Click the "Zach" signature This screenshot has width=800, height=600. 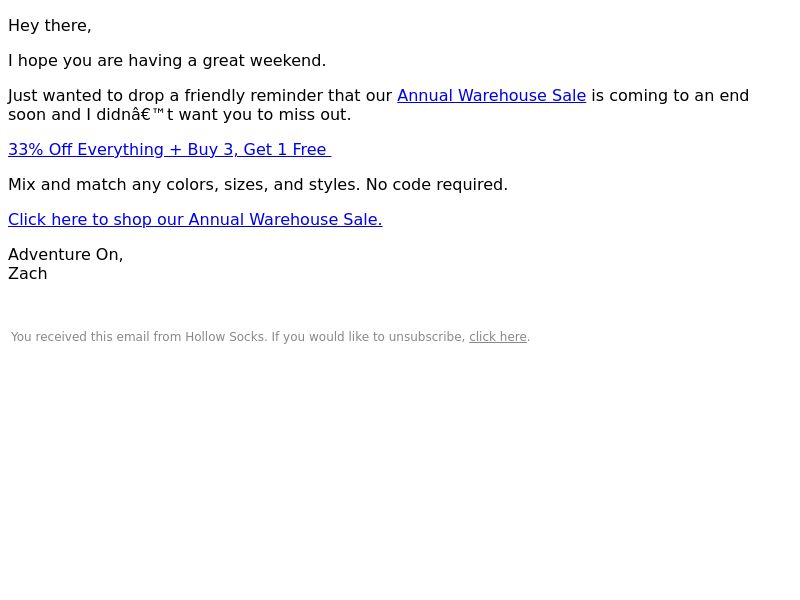click(28, 274)
